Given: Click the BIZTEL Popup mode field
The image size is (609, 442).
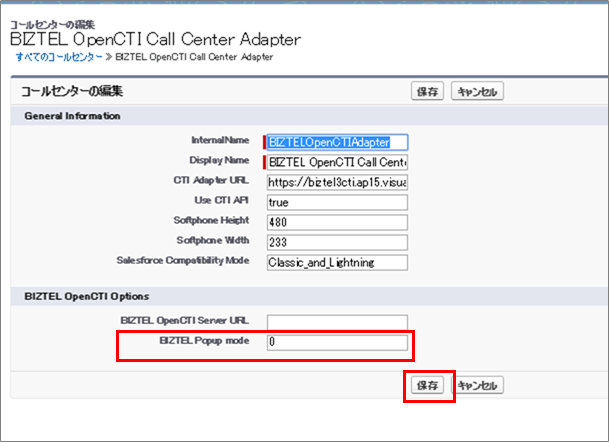Looking at the screenshot, I should [x=337, y=342].
